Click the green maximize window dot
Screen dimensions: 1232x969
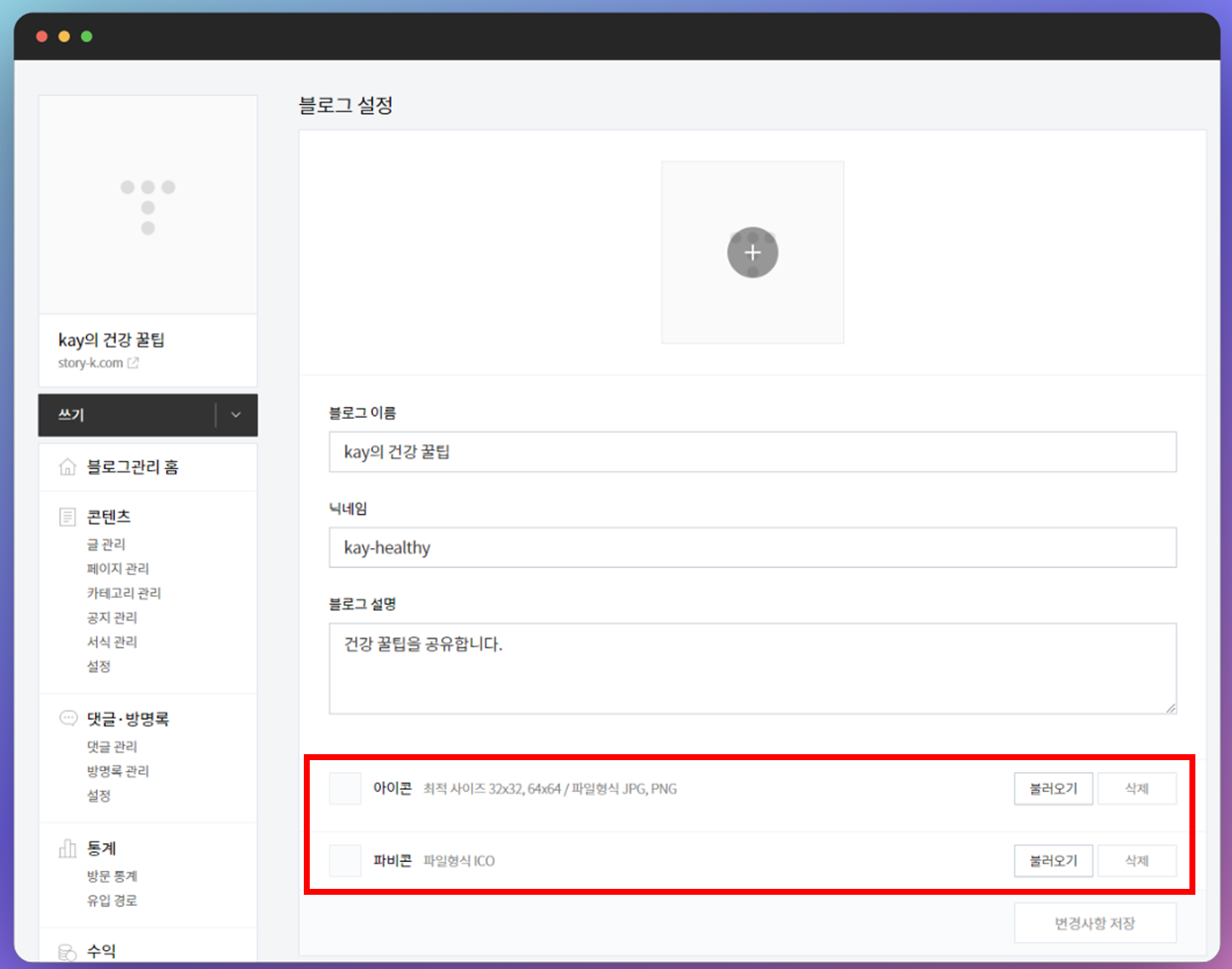point(87,37)
